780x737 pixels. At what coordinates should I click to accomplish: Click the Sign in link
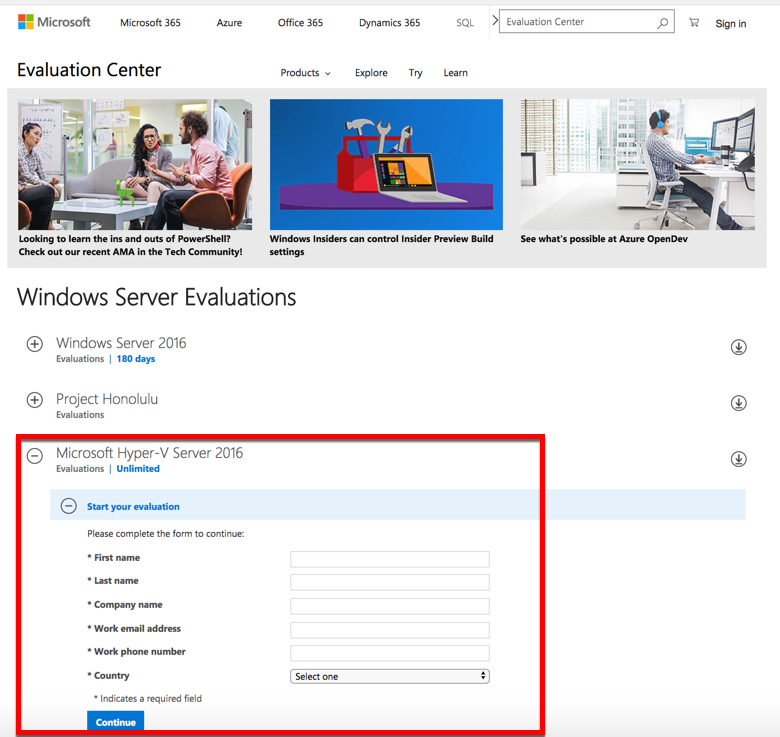click(730, 23)
